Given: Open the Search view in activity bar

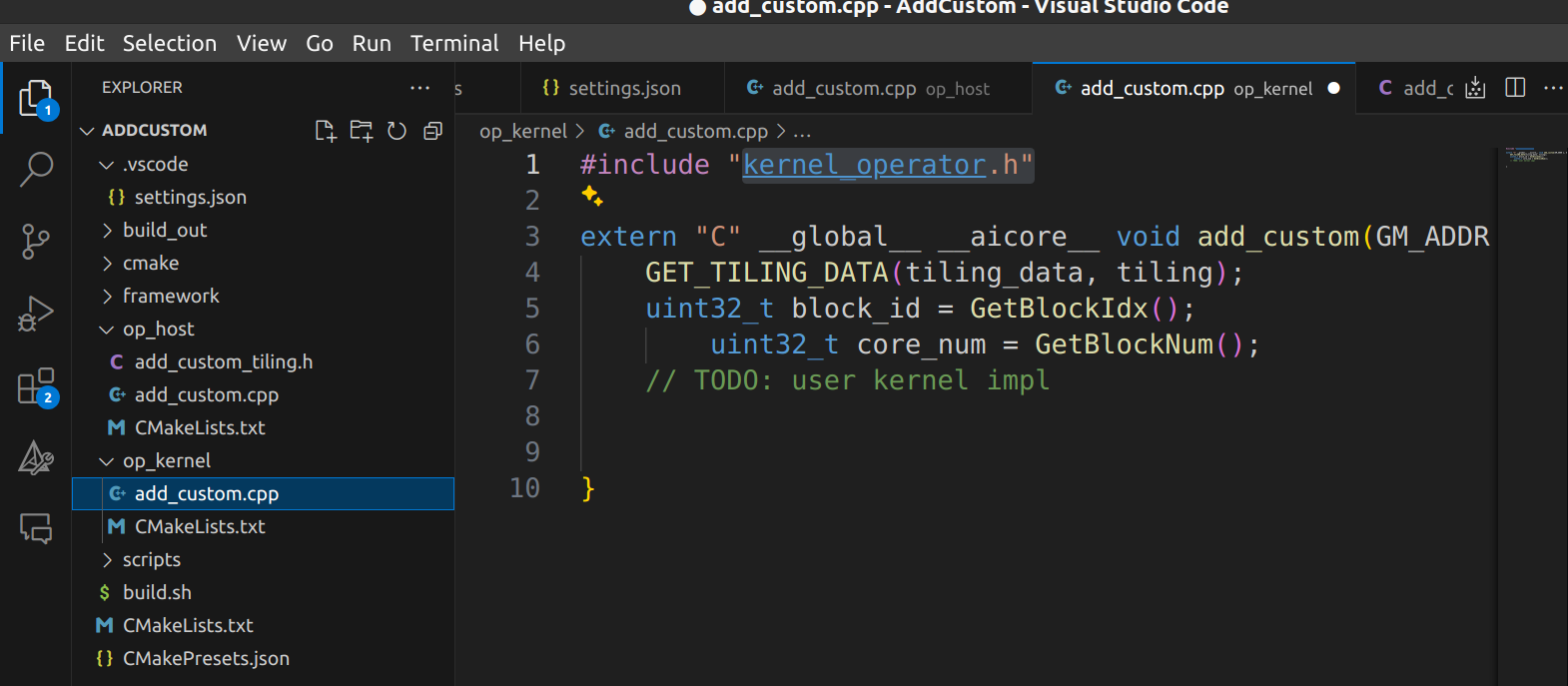Looking at the screenshot, I should (36, 170).
